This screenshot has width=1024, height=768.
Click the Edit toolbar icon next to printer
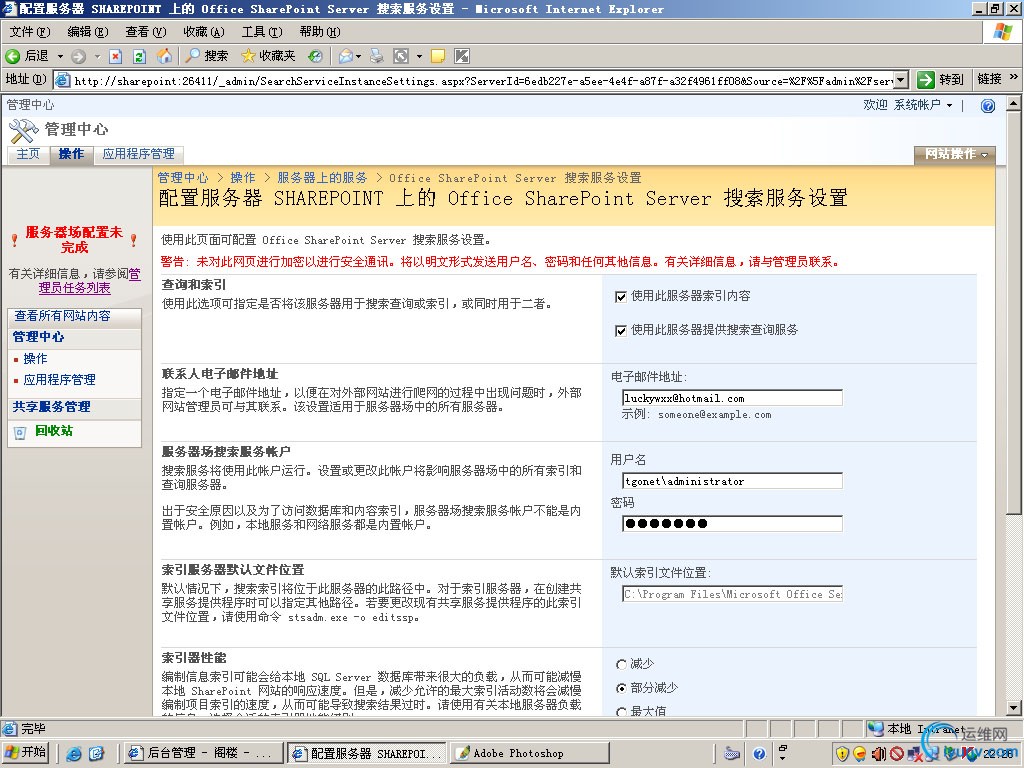coord(401,56)
